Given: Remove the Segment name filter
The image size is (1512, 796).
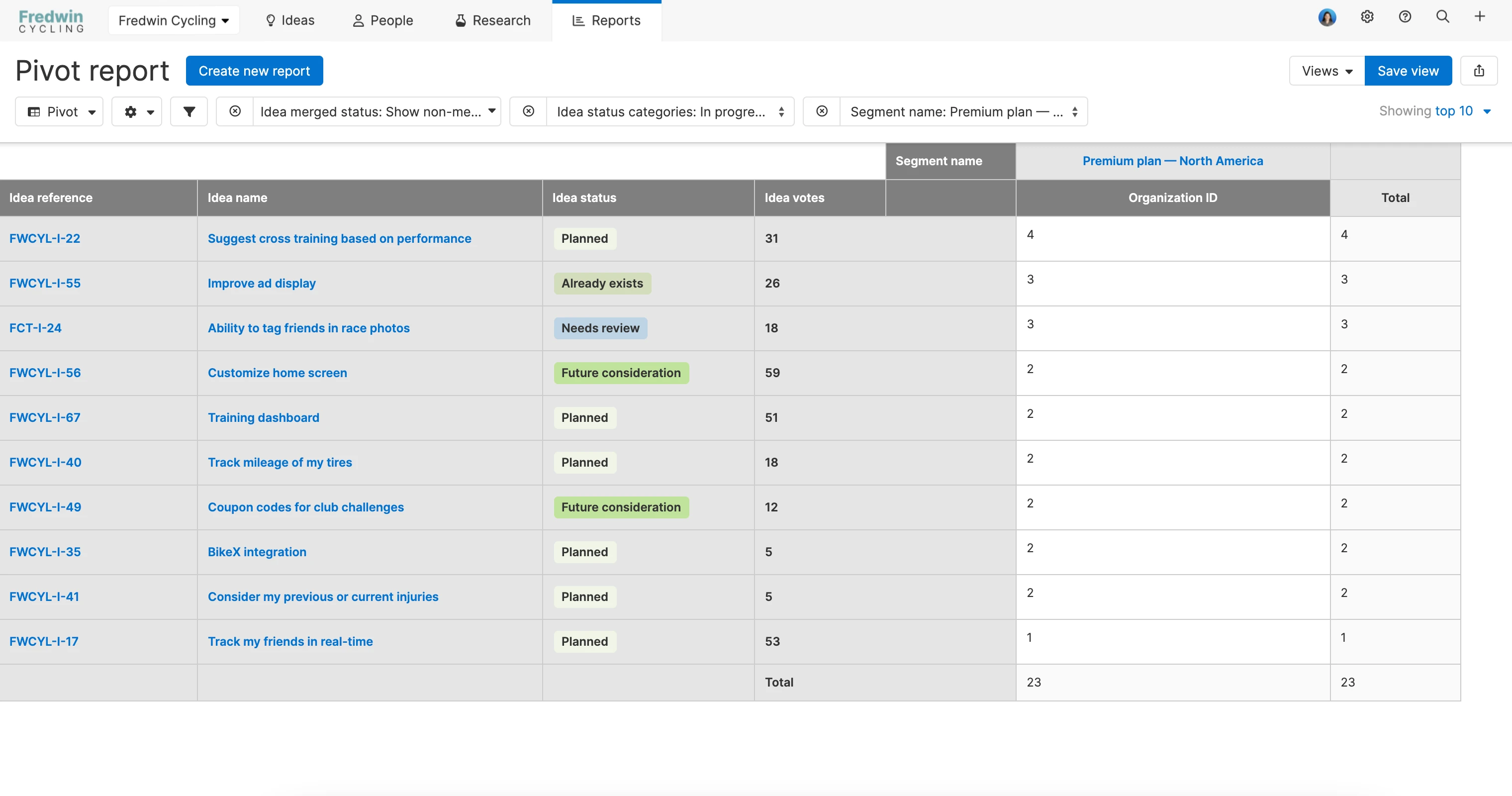Looking at the screenshot, I should 822,111.
